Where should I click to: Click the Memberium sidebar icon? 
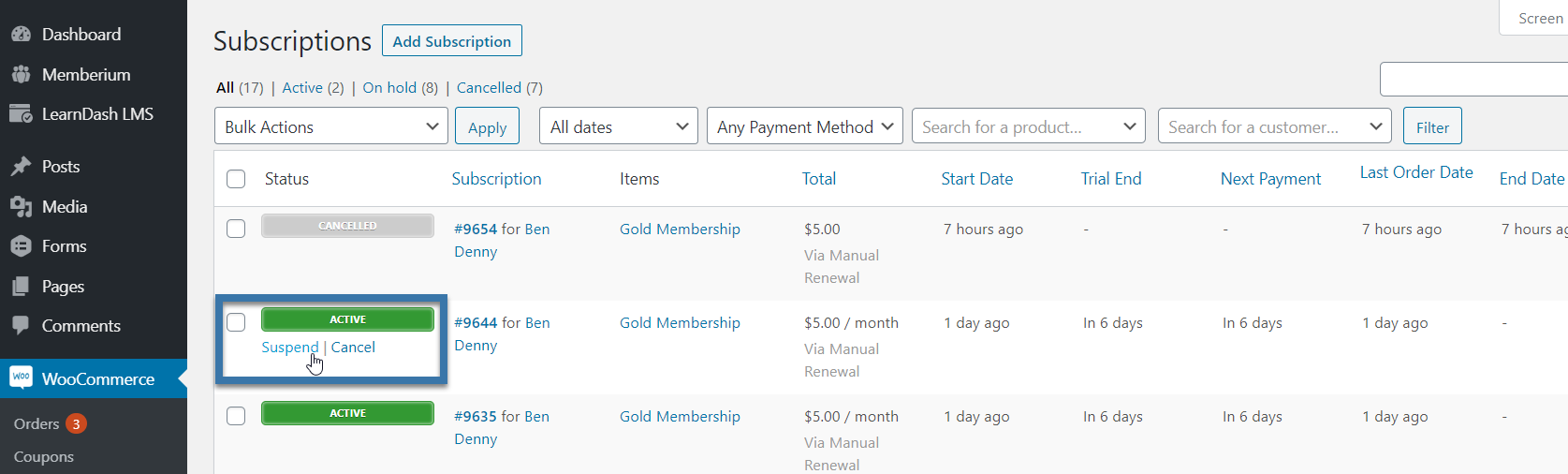pos(21,74)
